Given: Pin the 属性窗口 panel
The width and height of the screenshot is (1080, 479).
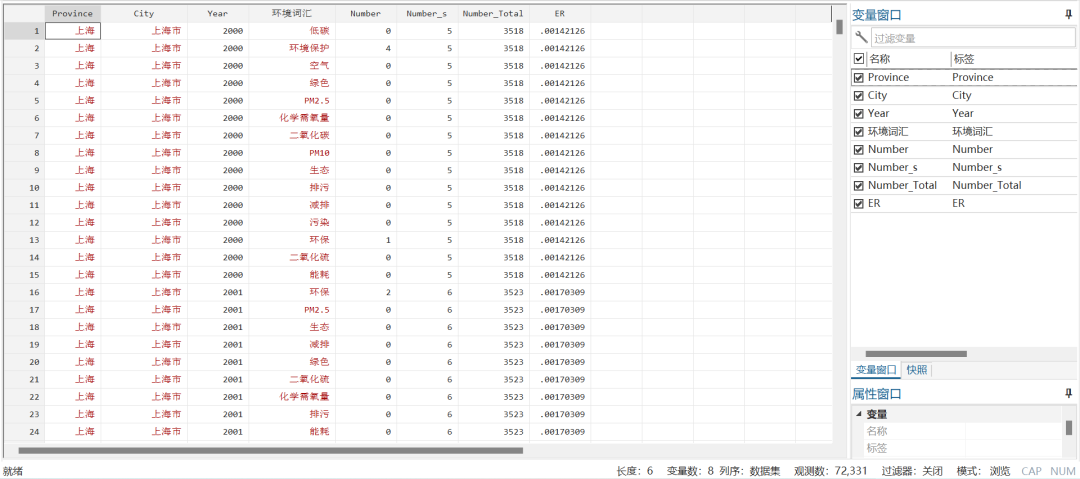Looking at the screenshot, I should tap(1068, 394).
